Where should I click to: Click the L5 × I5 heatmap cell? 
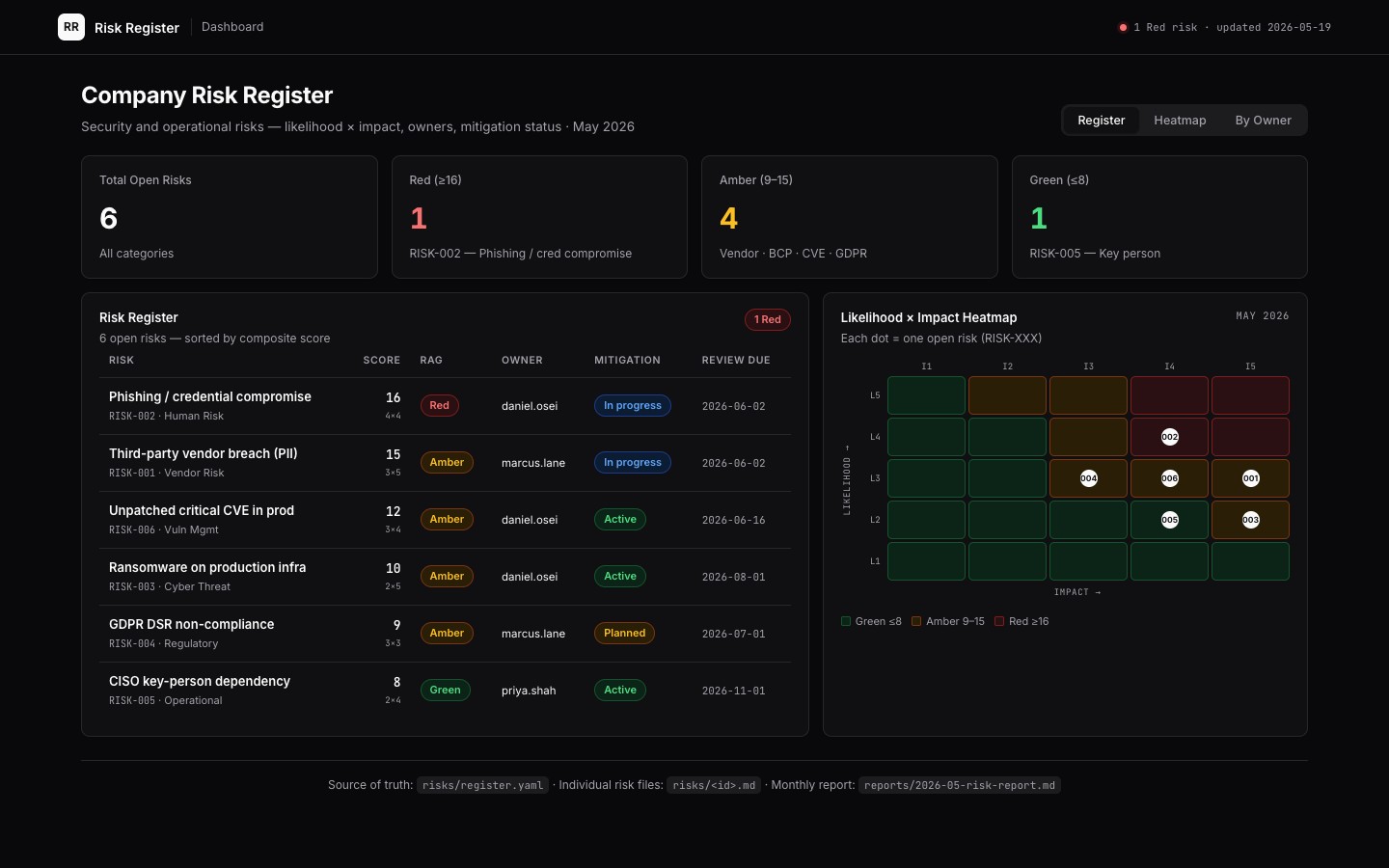(1250, 395)
